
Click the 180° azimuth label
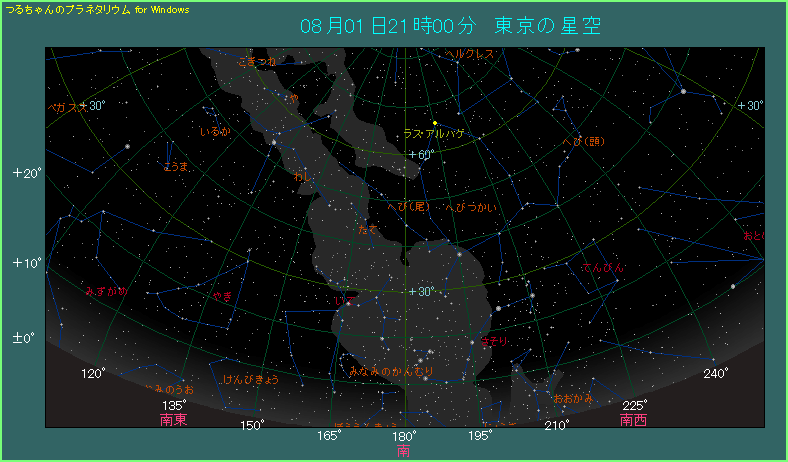(x=404, y=437)
